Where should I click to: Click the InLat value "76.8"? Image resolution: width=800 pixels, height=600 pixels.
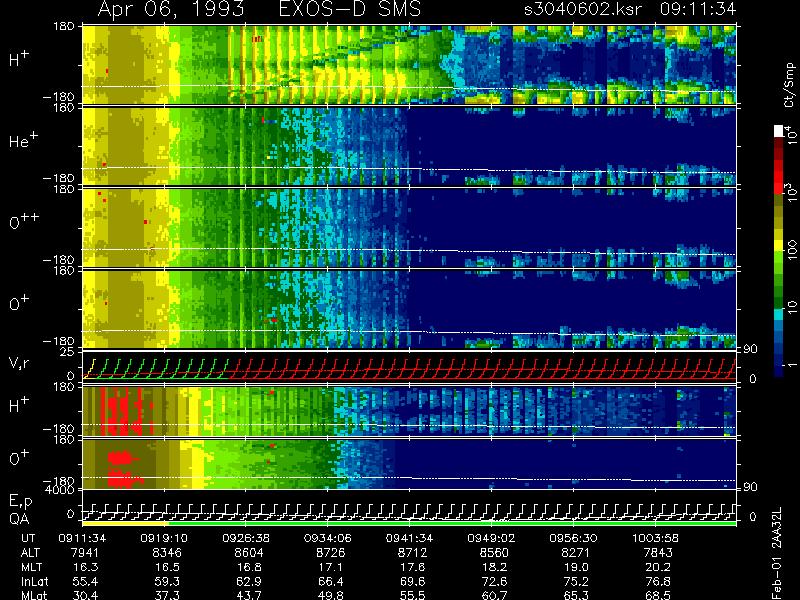coord(658,581)
